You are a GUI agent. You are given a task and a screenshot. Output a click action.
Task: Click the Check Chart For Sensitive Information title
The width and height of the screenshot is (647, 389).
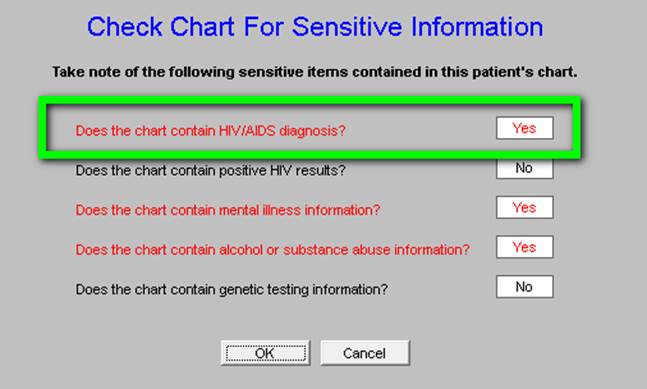coord(315,27)
